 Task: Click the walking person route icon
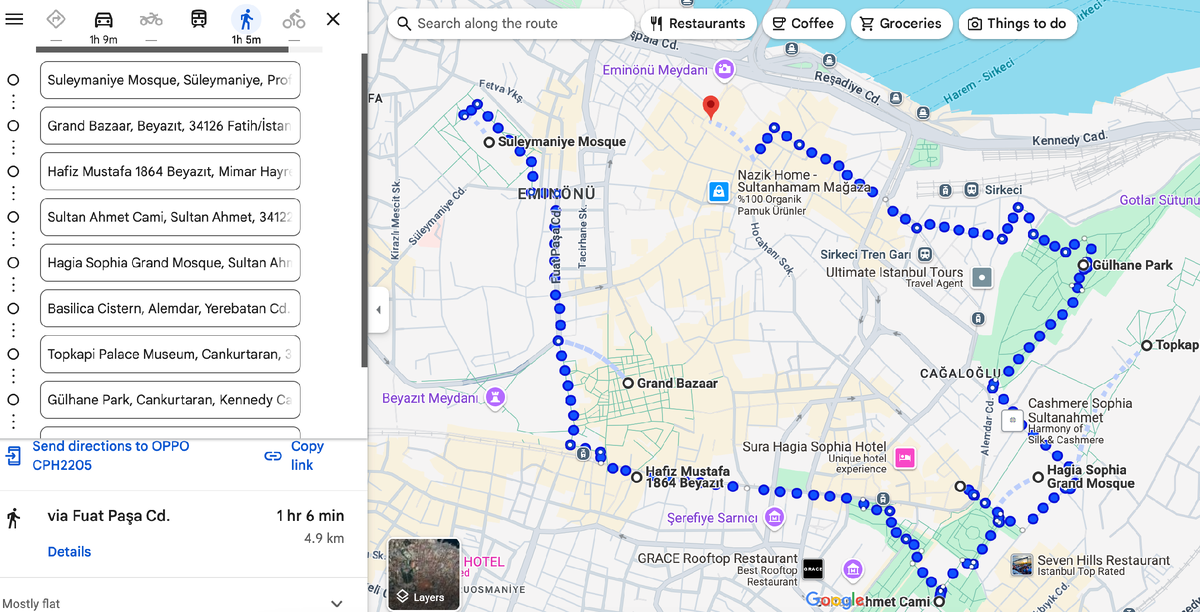13,517
